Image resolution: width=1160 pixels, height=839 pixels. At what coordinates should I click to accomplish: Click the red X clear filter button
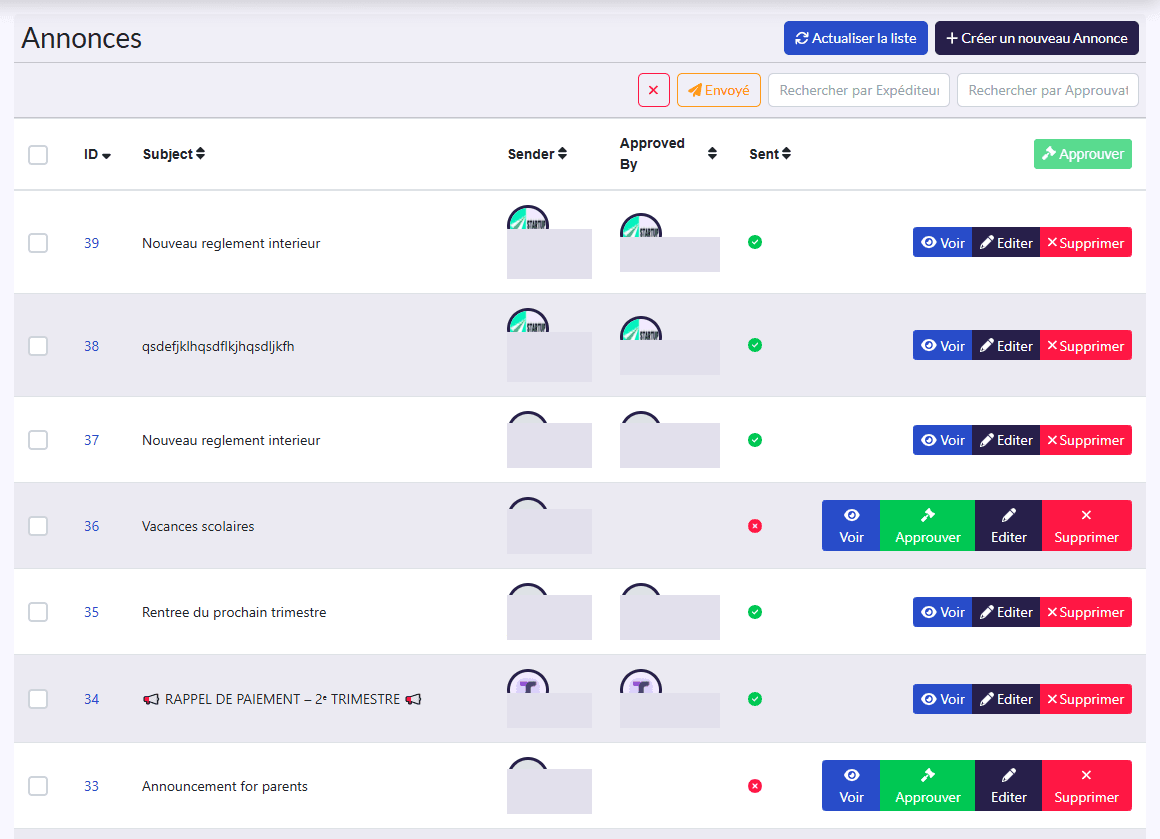pyautogui.click(x=654, y=90)
